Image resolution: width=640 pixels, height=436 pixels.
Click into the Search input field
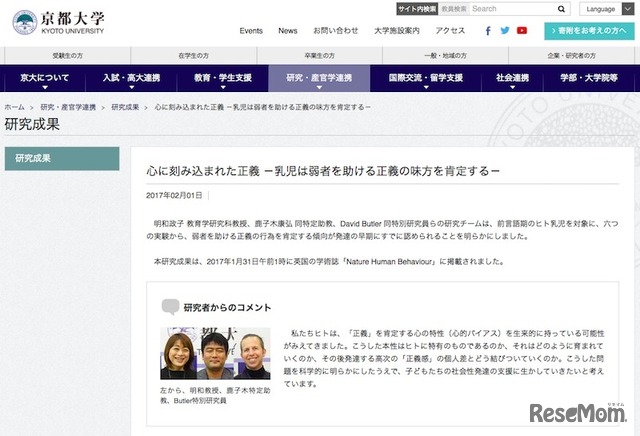(x=512, y=9)
